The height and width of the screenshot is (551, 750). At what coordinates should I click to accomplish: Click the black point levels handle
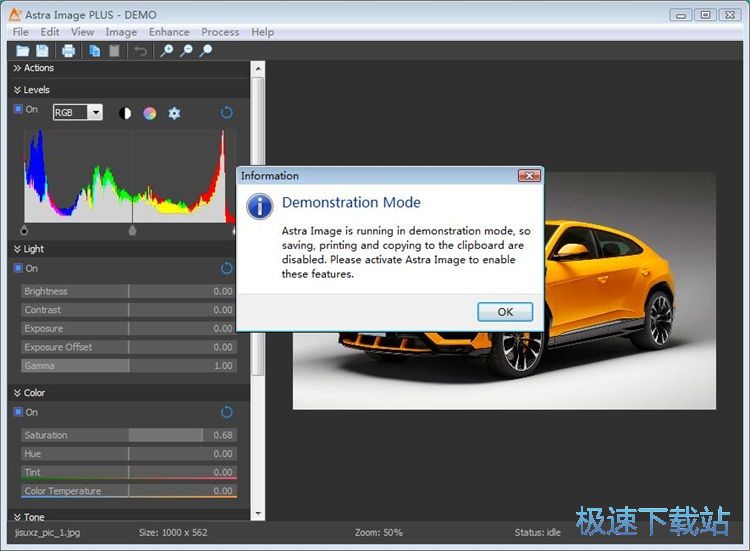tap(24, 231)
